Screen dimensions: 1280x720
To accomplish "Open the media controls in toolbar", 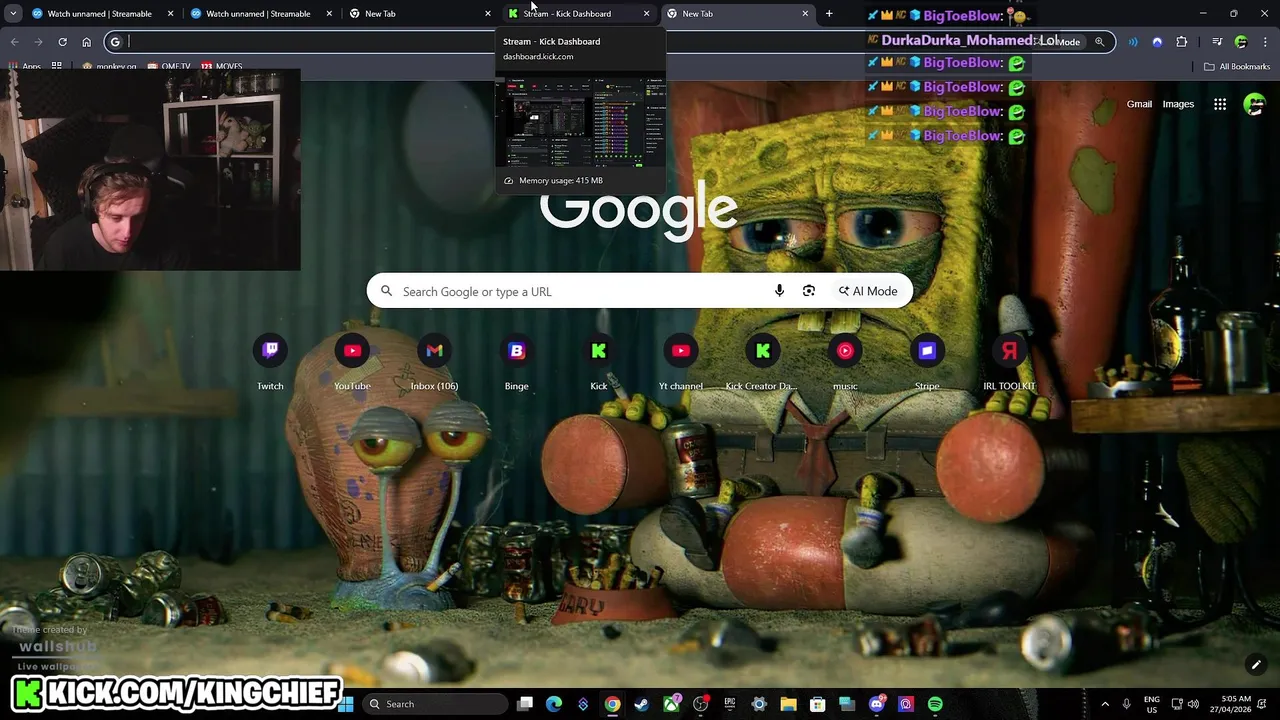I will pos(1217,42).
